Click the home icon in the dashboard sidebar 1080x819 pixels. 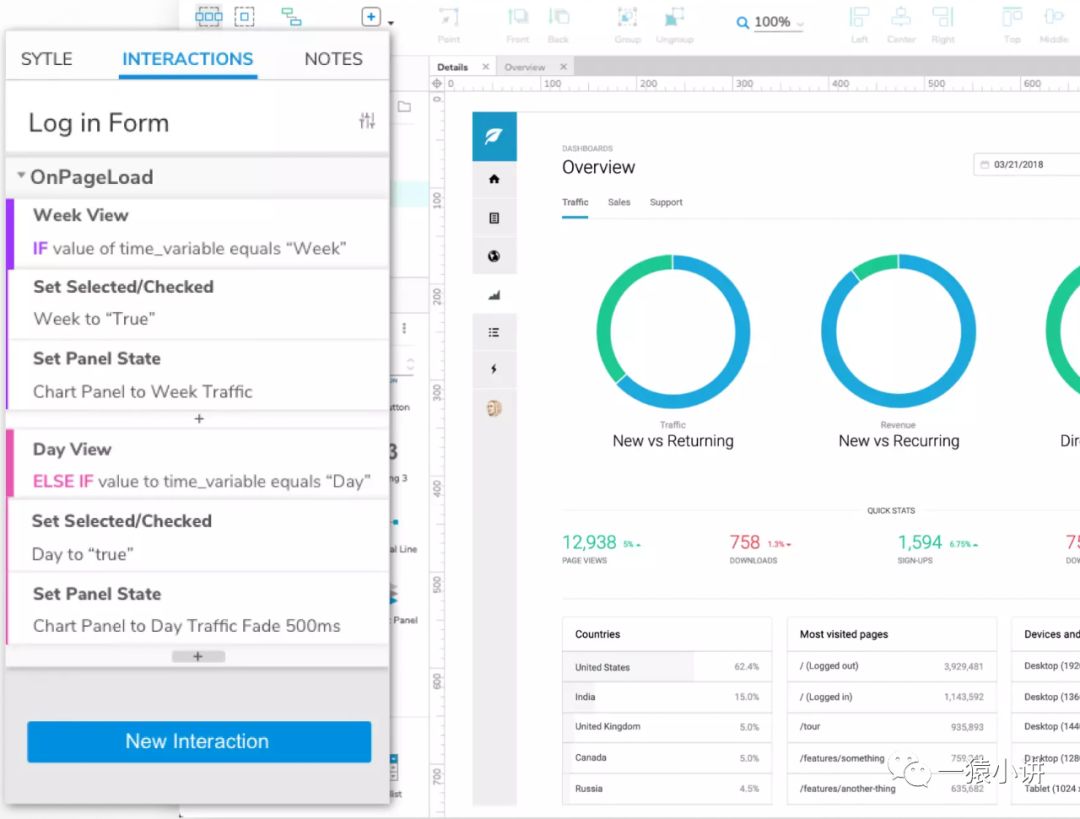(x=494, y=180)
